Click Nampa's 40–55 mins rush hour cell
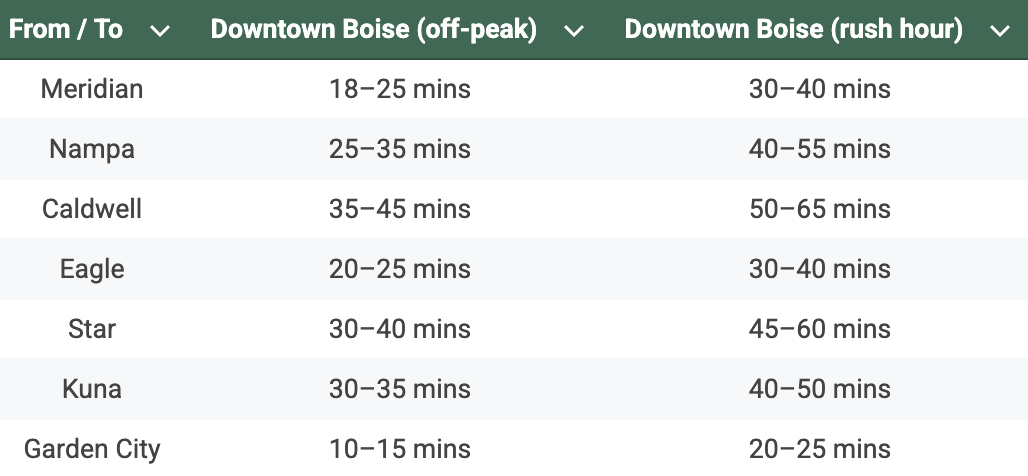 point(820,149)
